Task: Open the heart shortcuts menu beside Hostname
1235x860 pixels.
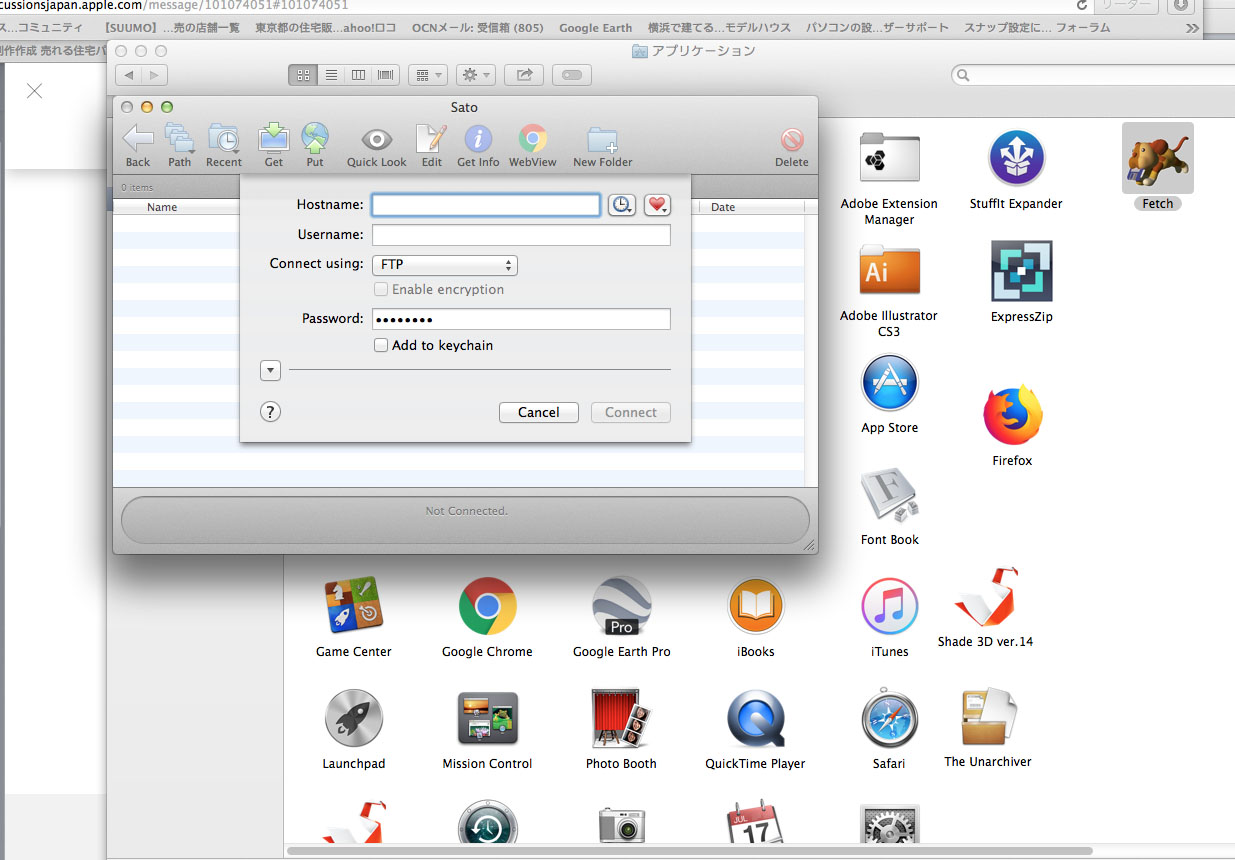Action: (x=657, y=204)
